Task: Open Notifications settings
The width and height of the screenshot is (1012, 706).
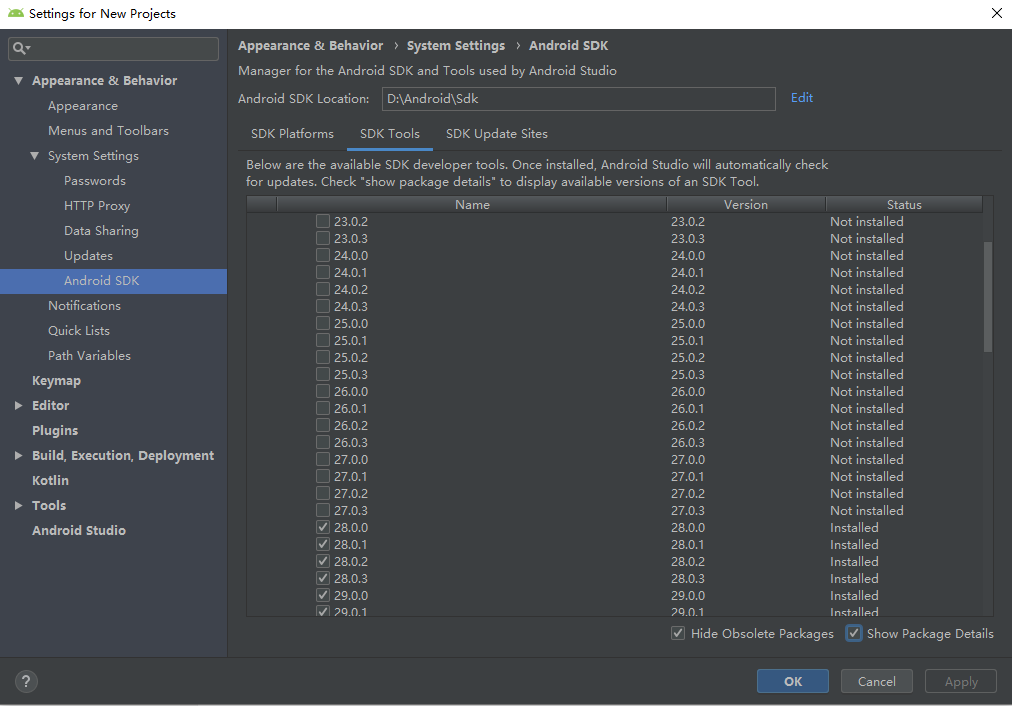Action: 85,305
